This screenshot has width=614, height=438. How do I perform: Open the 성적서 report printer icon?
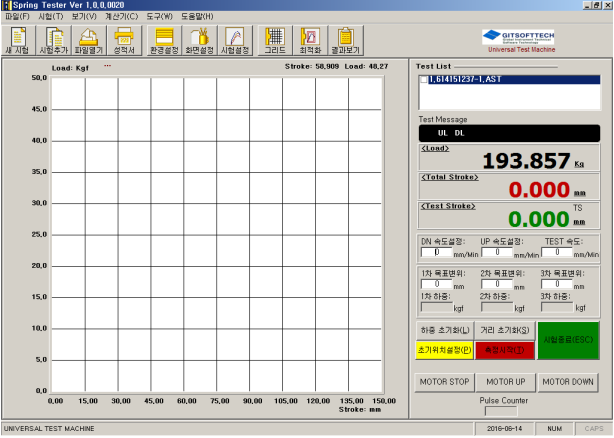124,41
